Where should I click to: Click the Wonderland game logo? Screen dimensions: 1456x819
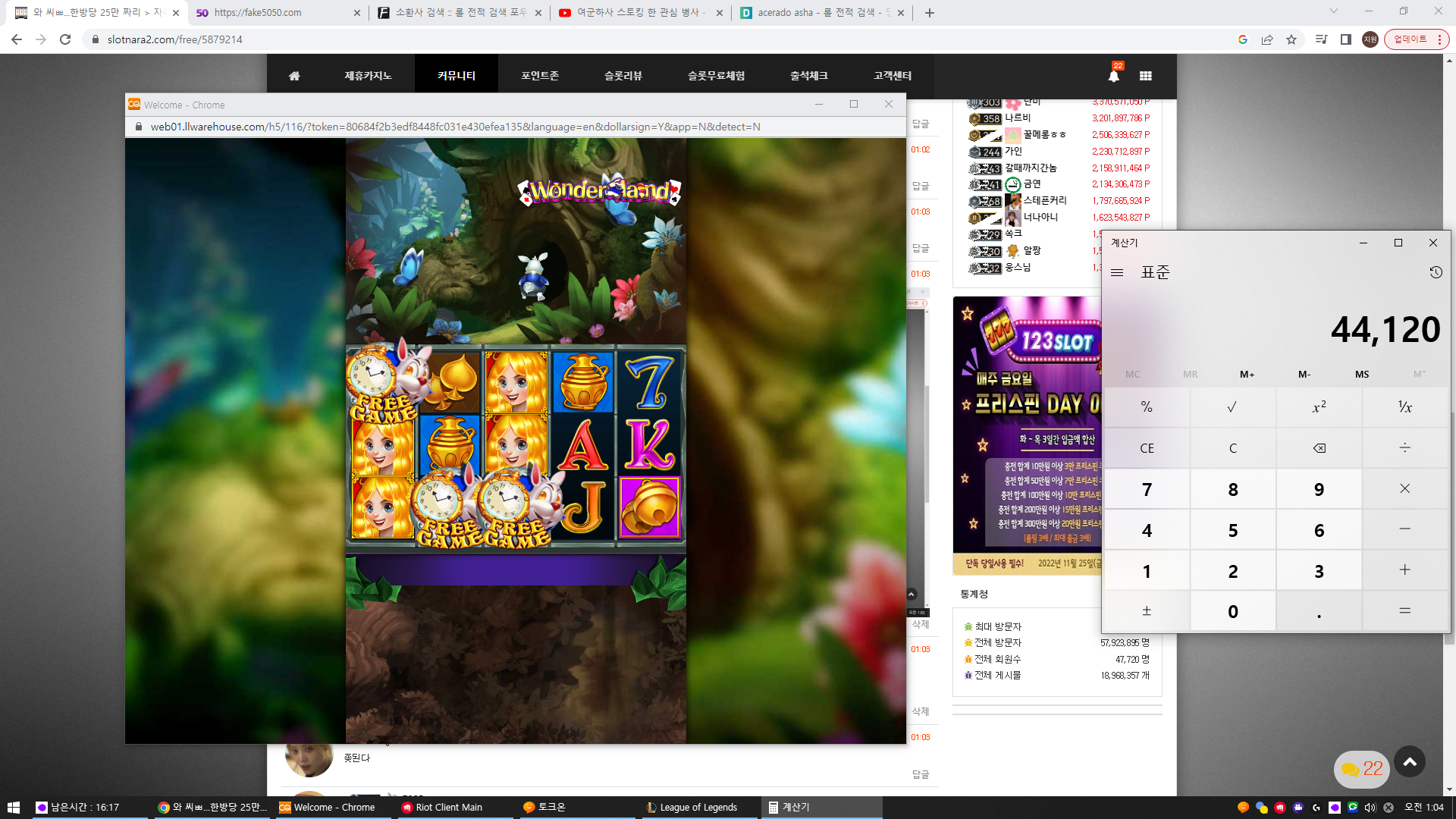(x=599, y=191)
